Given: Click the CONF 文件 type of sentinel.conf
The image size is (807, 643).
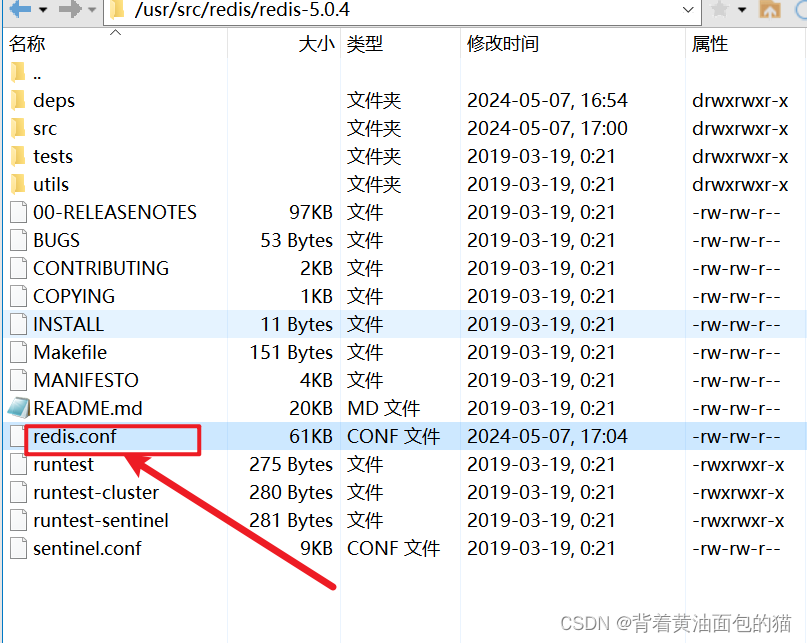Looking at the screenshot, I should (x=394, y=548).
